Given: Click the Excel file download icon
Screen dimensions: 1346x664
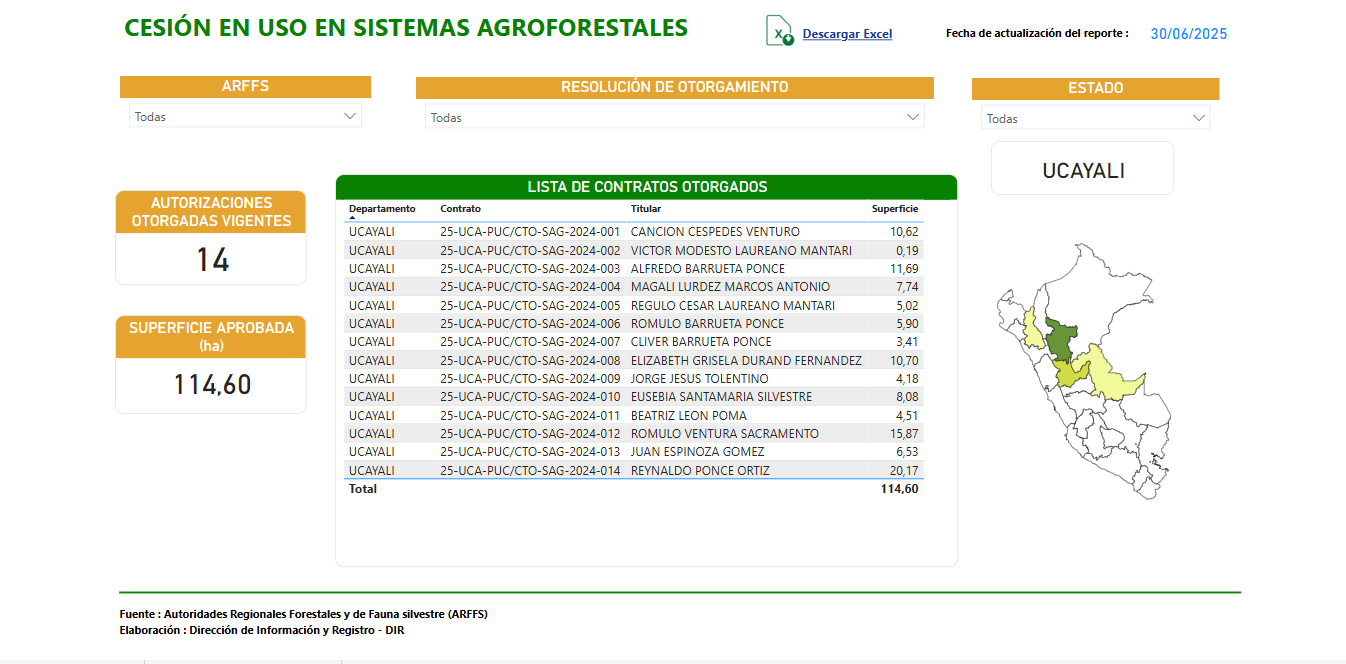Looking at the screenshot, I should [x=779, y=31].
